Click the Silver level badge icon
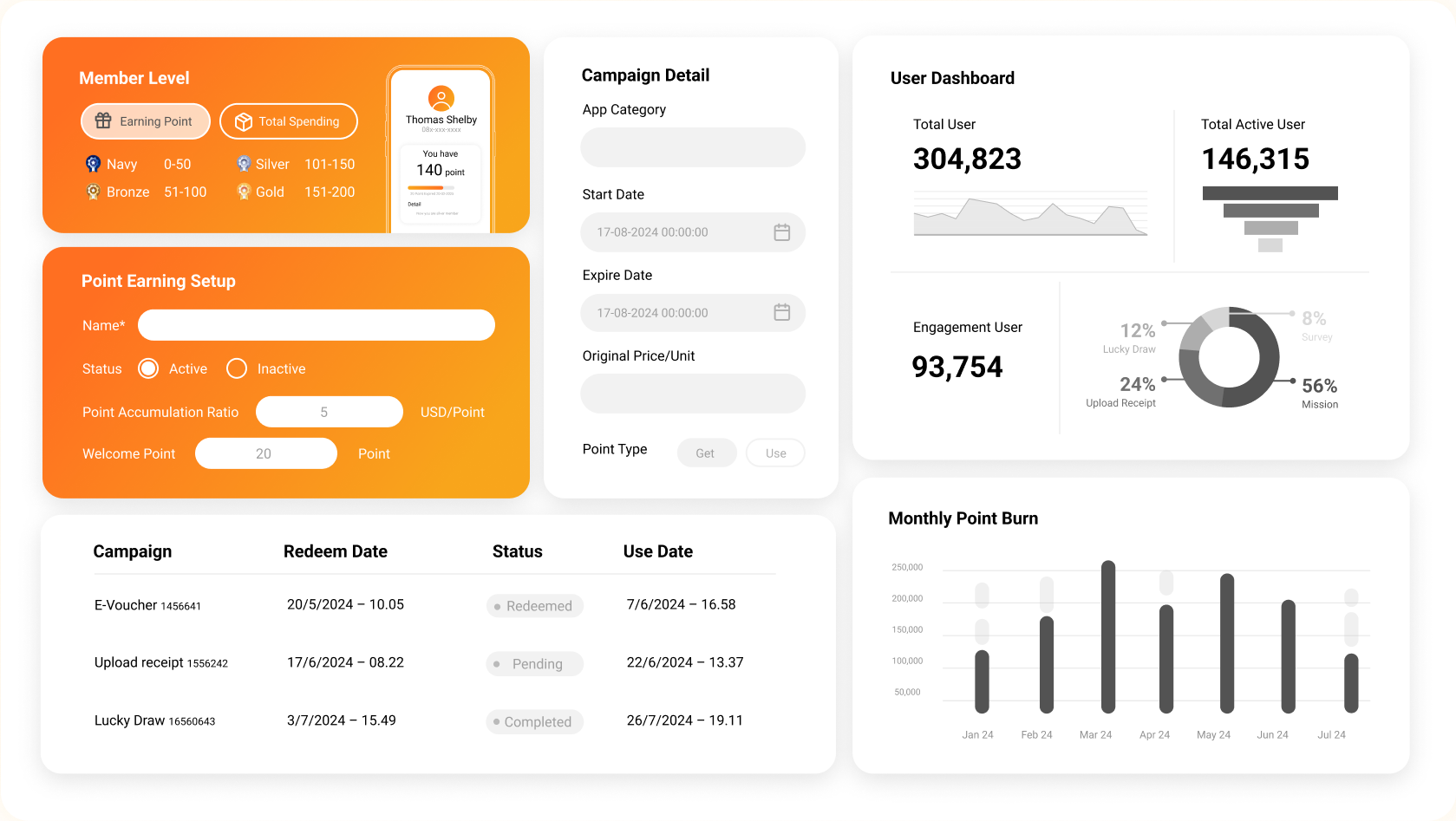This screenshot has width=1456, height=821. 244,164
